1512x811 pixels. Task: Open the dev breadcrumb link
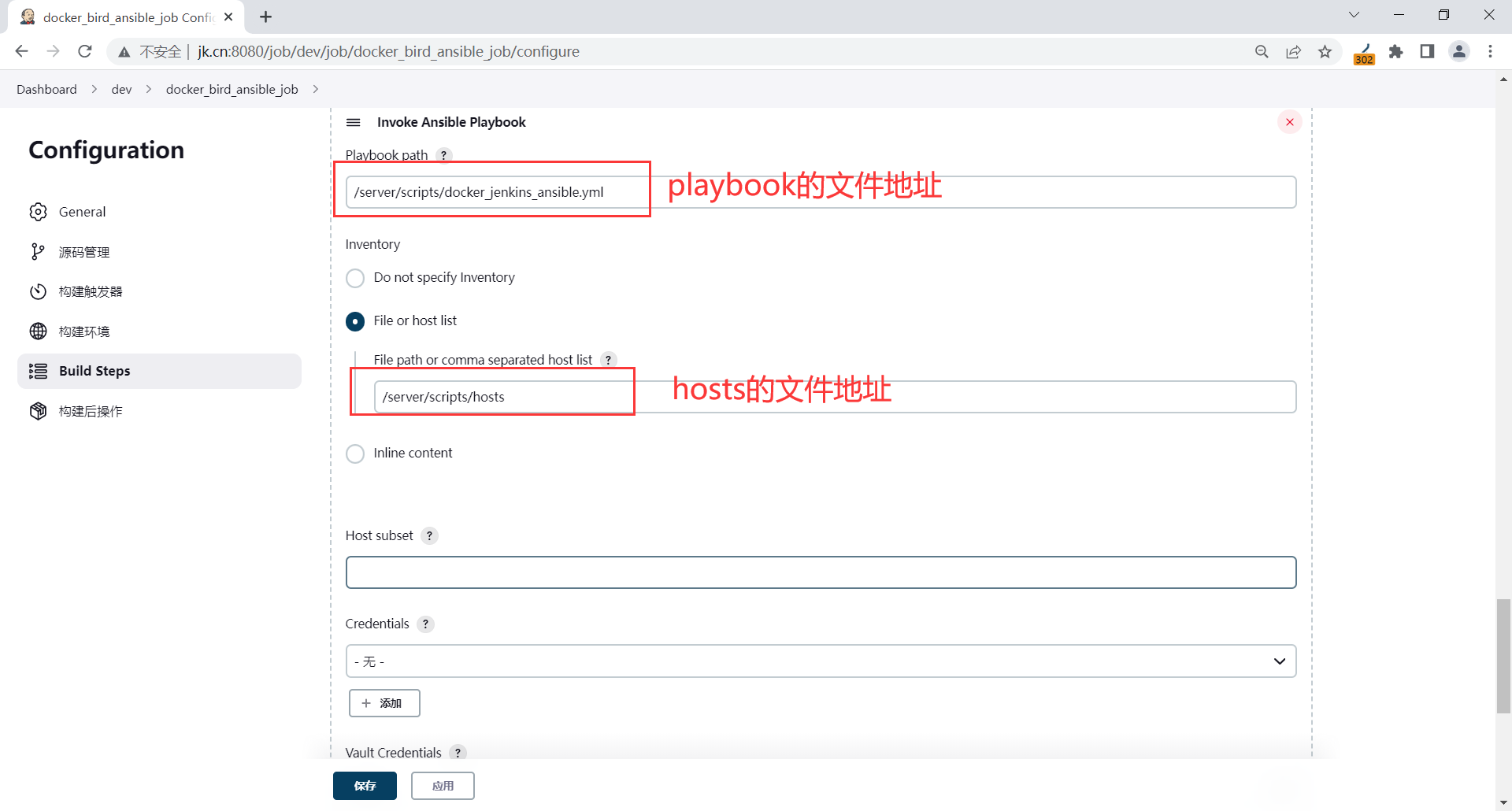(x=121, y=89)
